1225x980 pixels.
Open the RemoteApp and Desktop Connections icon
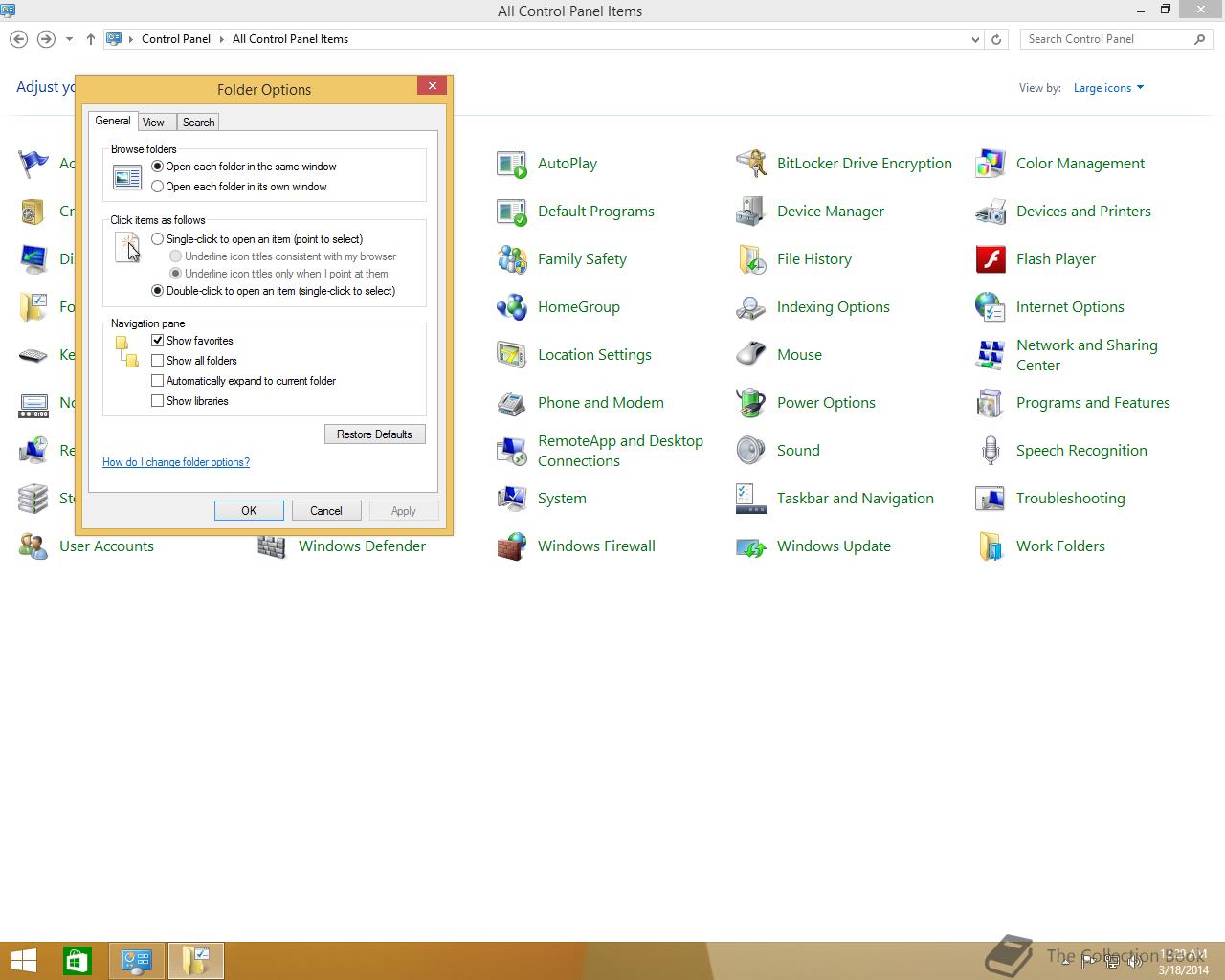tap(512, 451)
